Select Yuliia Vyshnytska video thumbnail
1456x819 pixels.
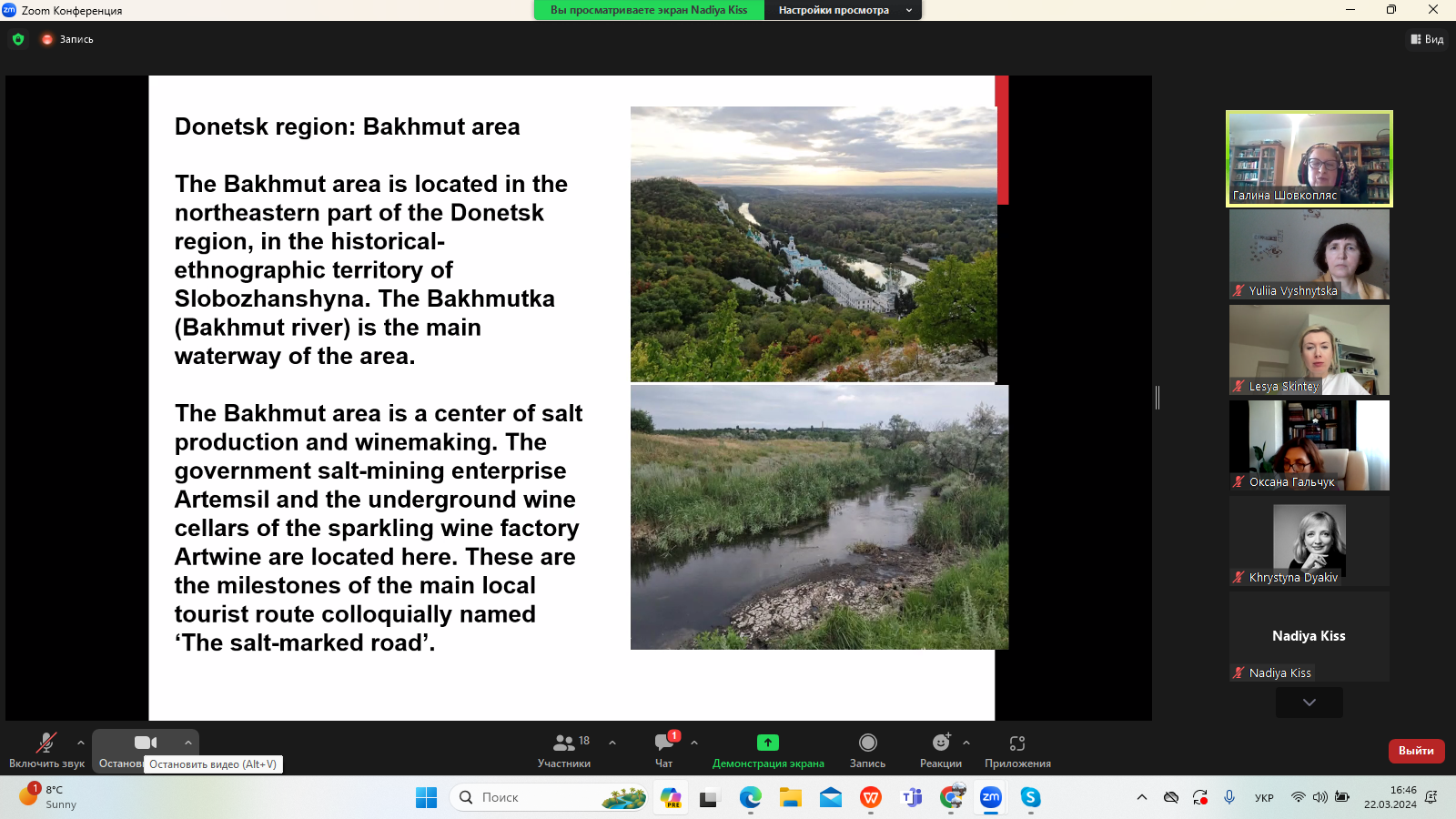point(1309,255)
